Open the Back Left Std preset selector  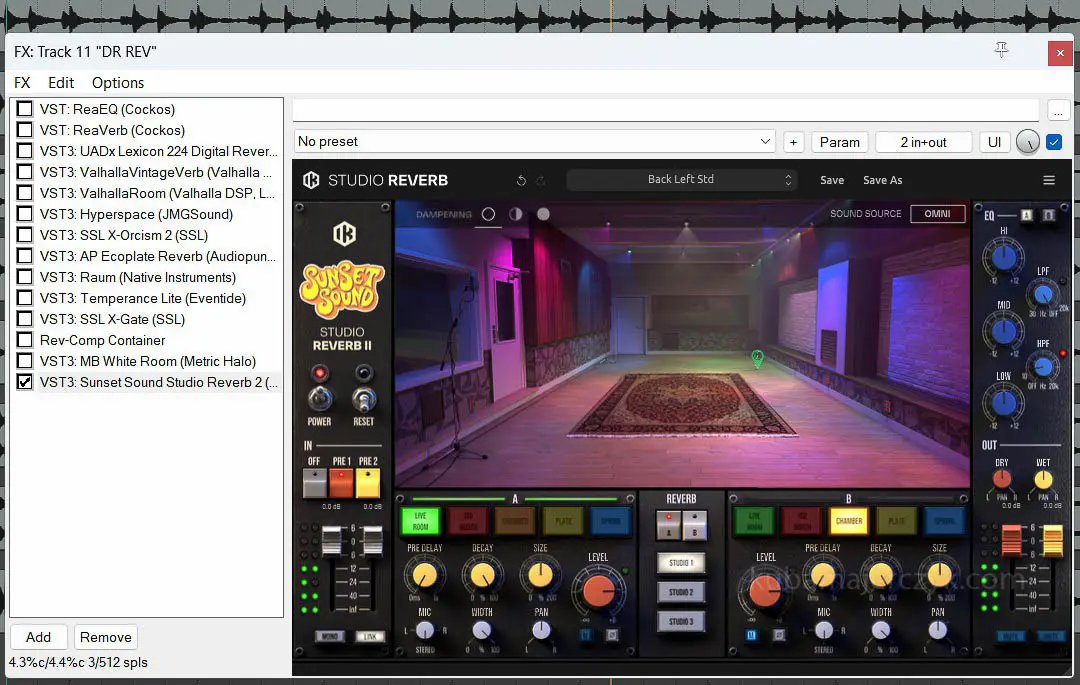tap(681, 180)
